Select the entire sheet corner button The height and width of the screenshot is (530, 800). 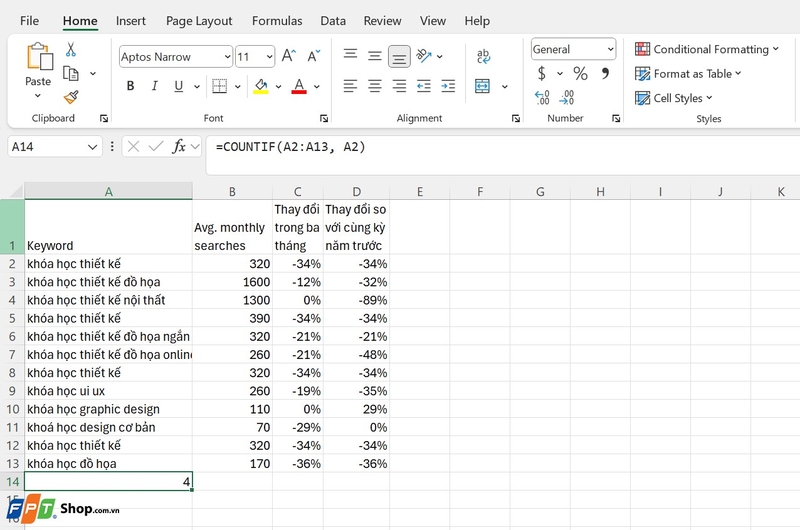[x=12, y=191]
